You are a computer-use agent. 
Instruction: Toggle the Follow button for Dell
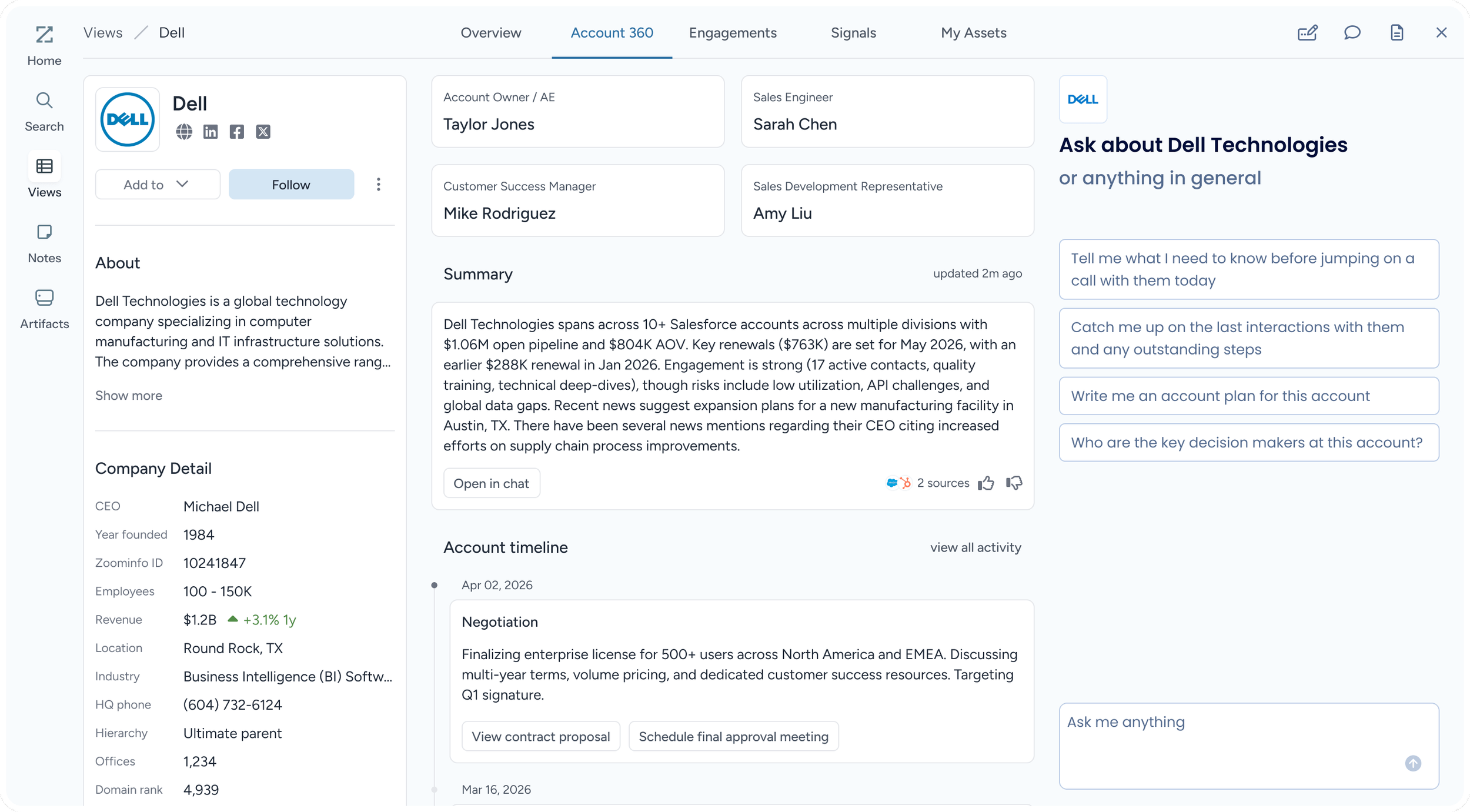click(291, 185)
